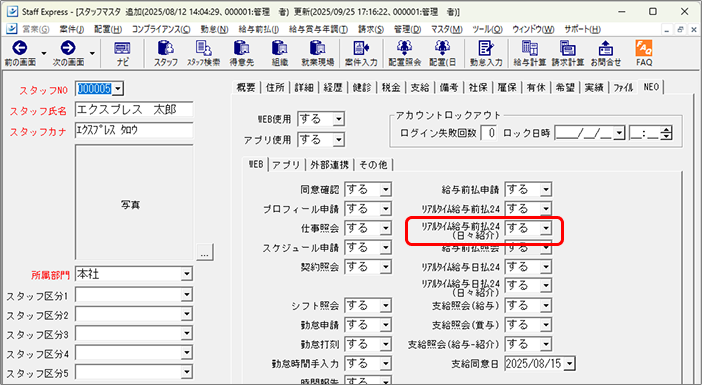
Task: Expand the 前の画面 history dropdown arrow
Action: point(44,53)
